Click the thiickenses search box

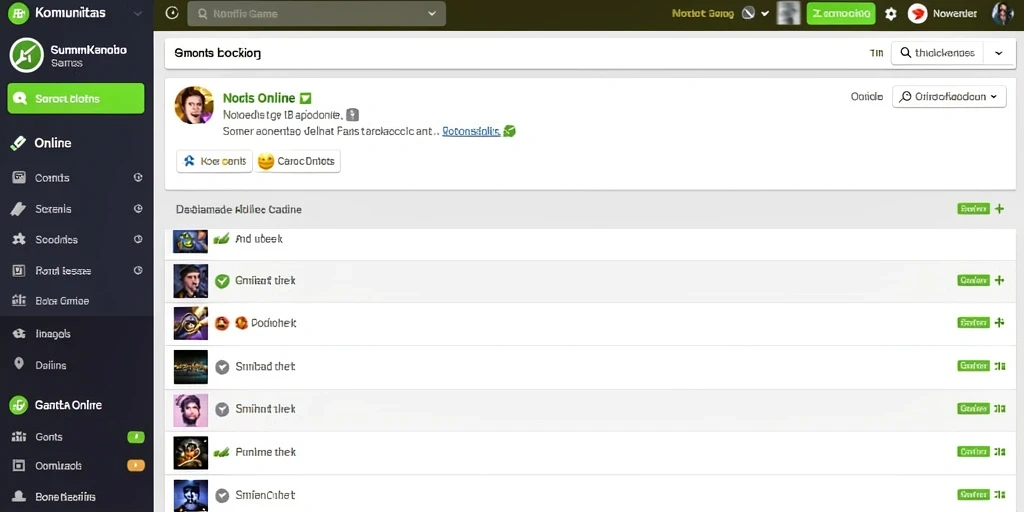(x=936, y=53)
